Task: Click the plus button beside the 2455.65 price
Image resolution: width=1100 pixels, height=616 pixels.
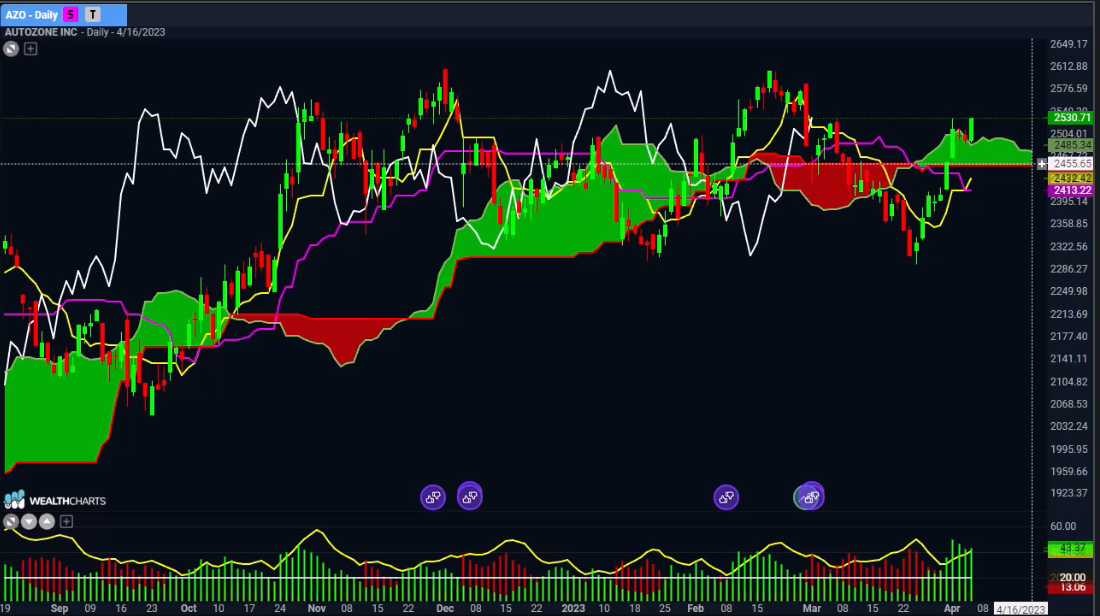Action: [x=1042, y=164]
